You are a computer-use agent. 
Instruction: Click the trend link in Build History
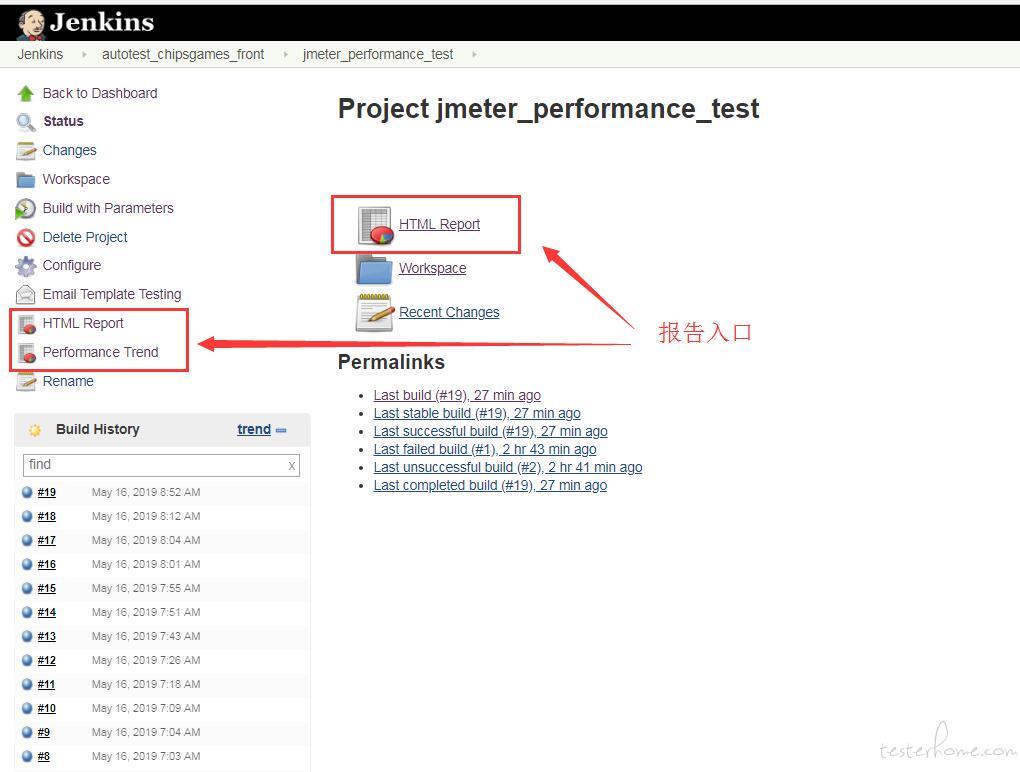pos(254,430)
